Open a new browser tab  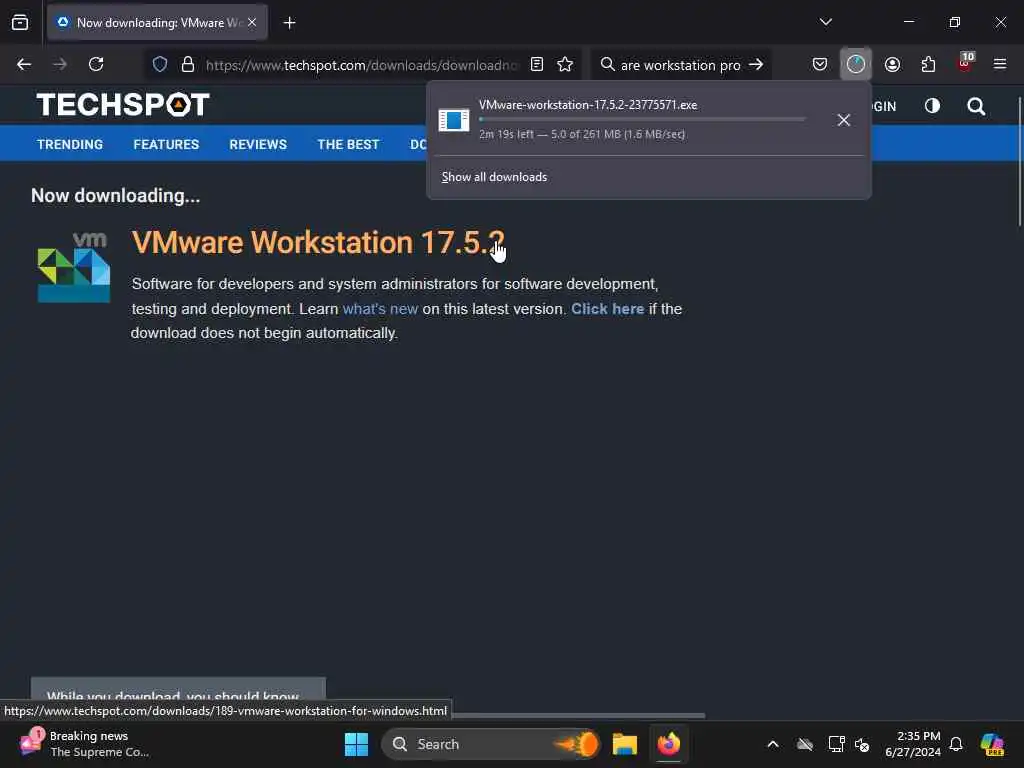click(x=289, y=23)
